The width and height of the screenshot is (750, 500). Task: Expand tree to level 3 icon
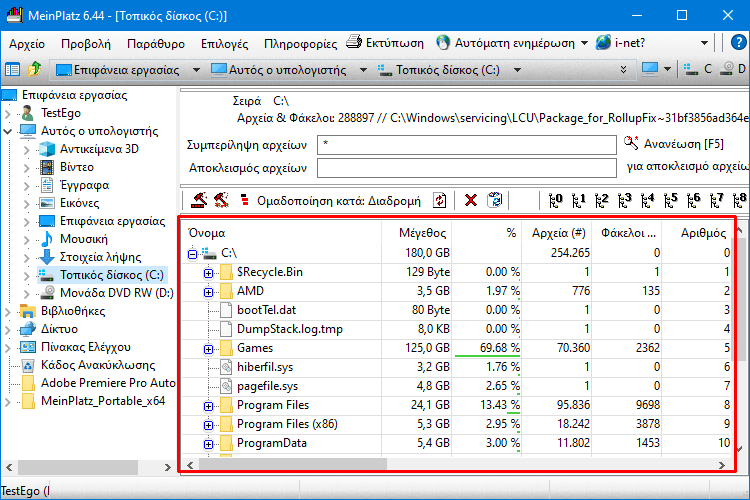[624, 200]
